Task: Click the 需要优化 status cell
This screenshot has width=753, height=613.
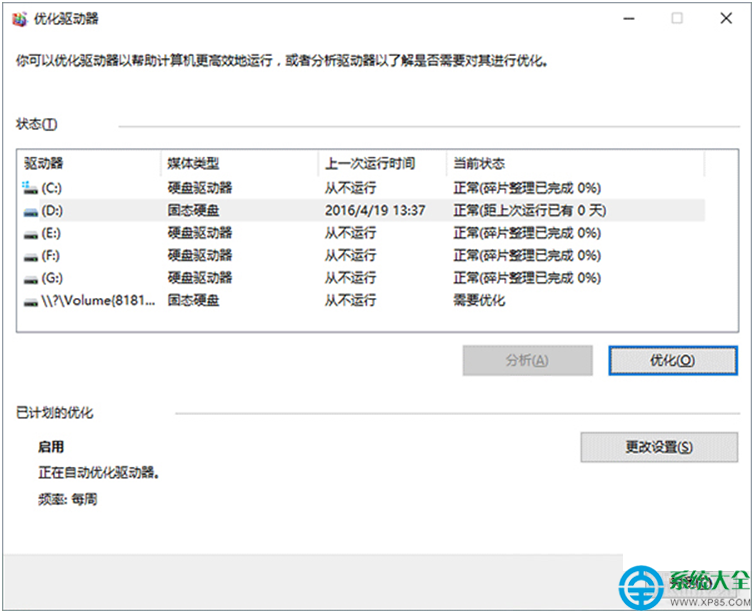Action: [x=479, y=301]
